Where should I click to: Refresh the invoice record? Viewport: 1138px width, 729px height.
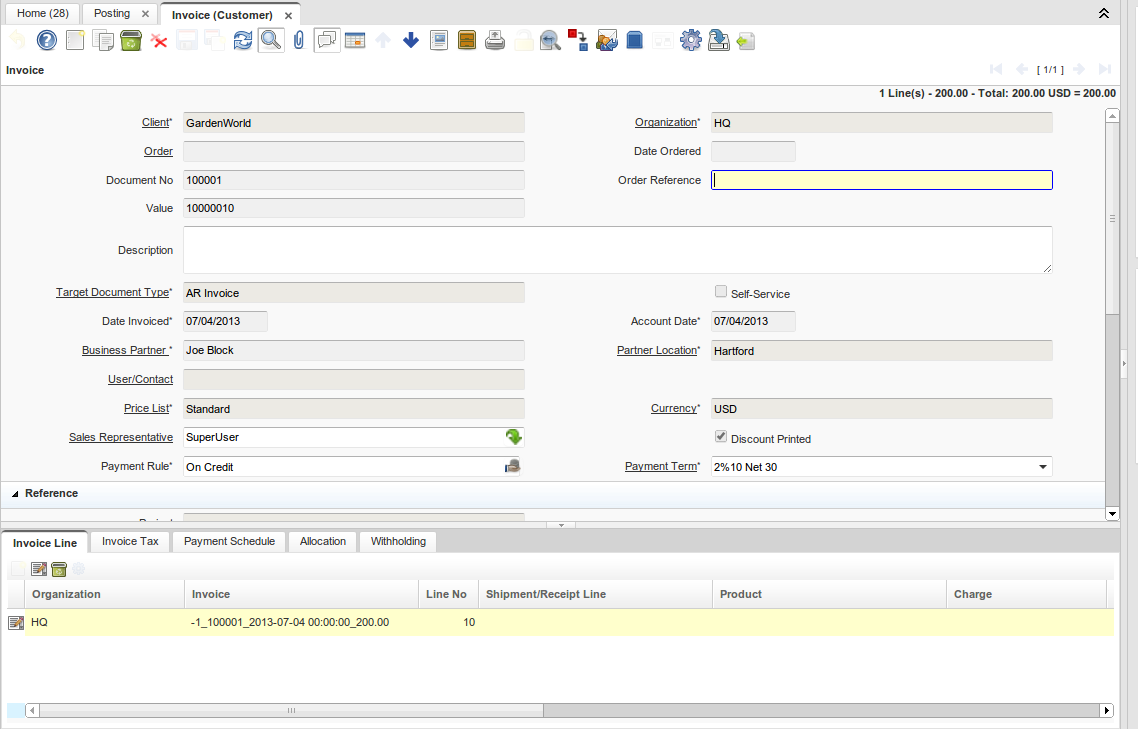[242, 40]
